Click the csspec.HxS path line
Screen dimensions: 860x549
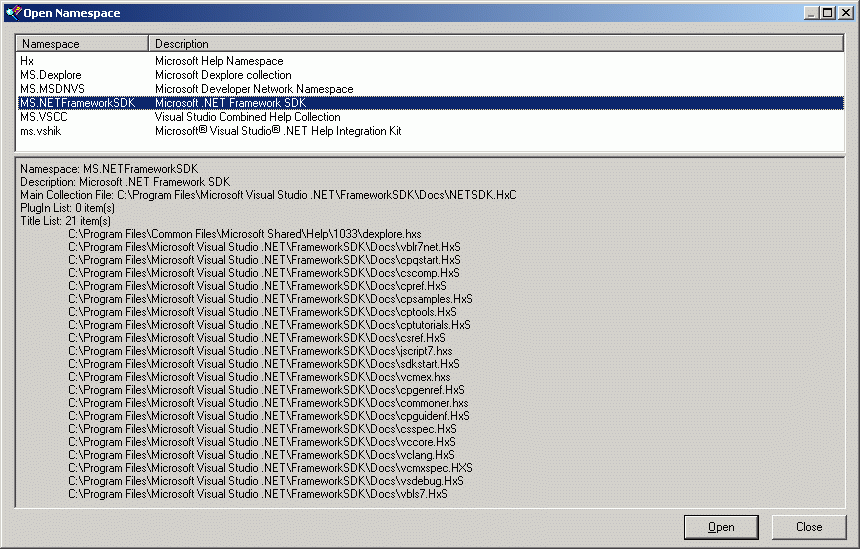(262, 429)
